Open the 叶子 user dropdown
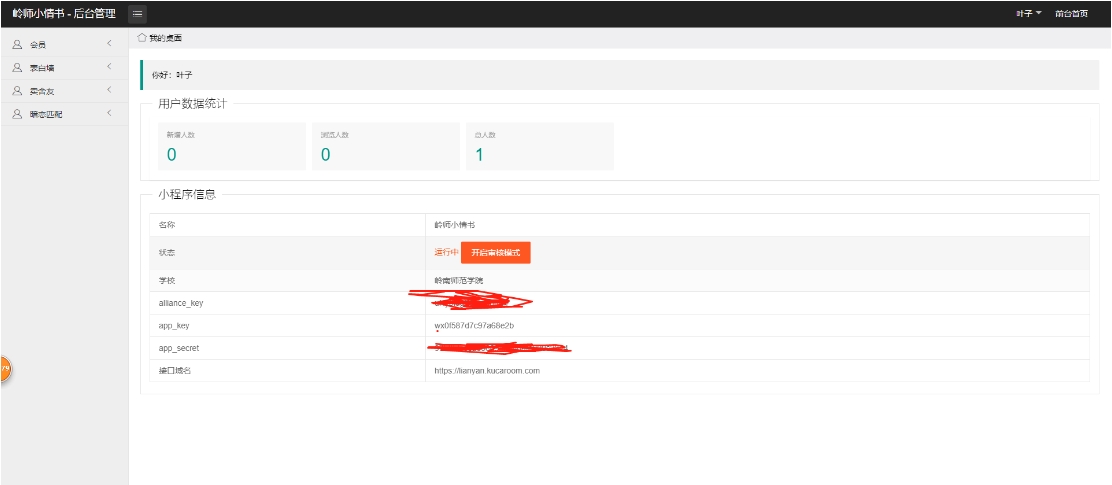Image resolution: width=1112 pixels, height=485 pixels. (x=1028, y=13)
